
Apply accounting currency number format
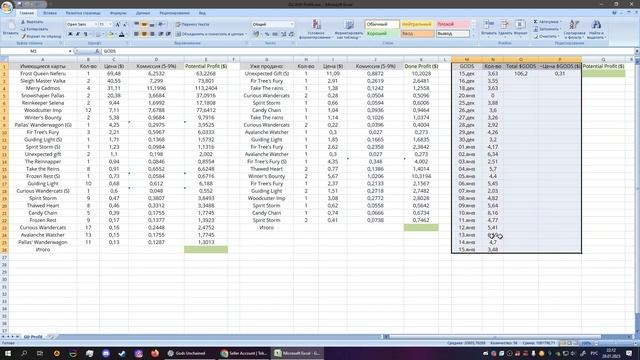(x=257, y=34)
